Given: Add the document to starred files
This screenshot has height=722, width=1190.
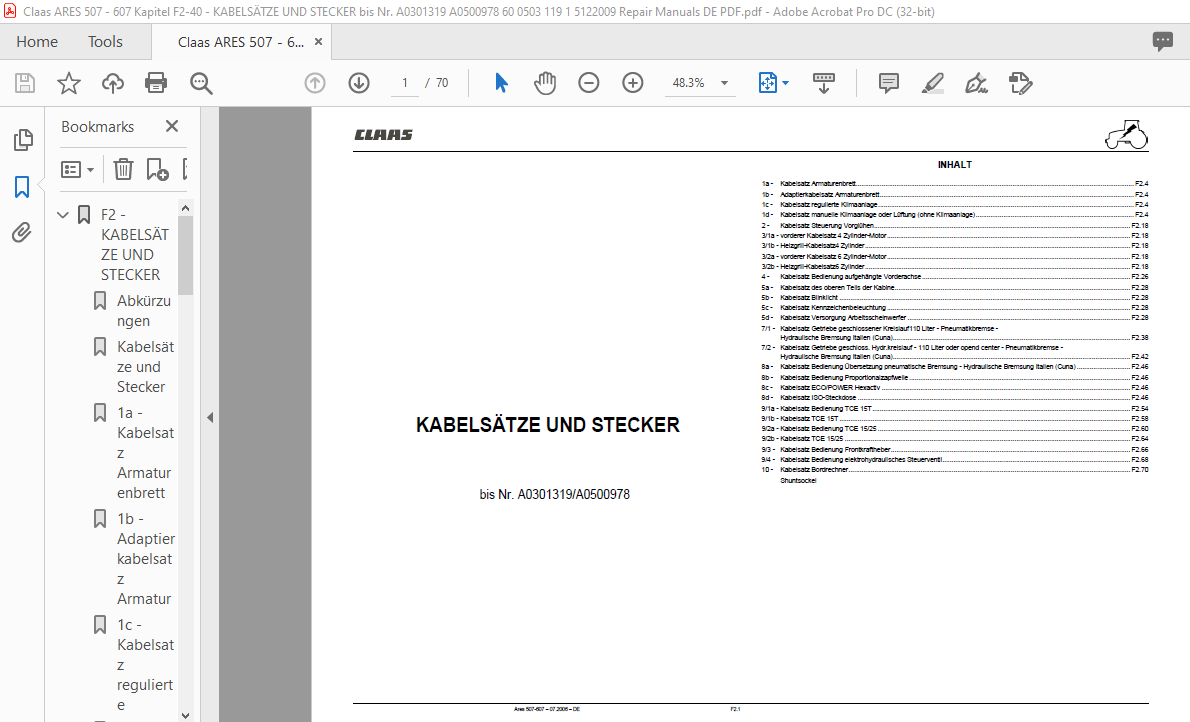Looking at the screenshot, I should pyautogui.click(x=69, y=83).
